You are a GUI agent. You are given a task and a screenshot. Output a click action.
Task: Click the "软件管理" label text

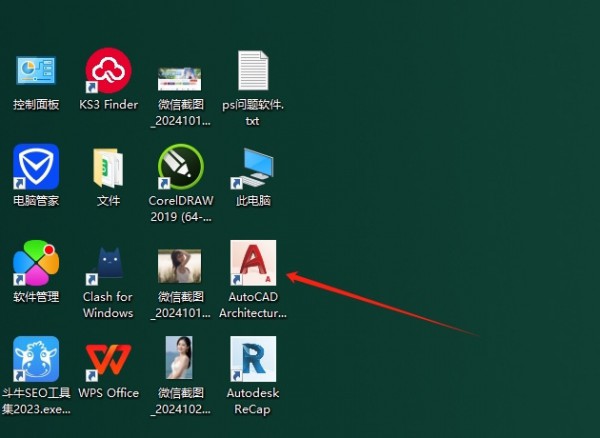click(36, 296)
